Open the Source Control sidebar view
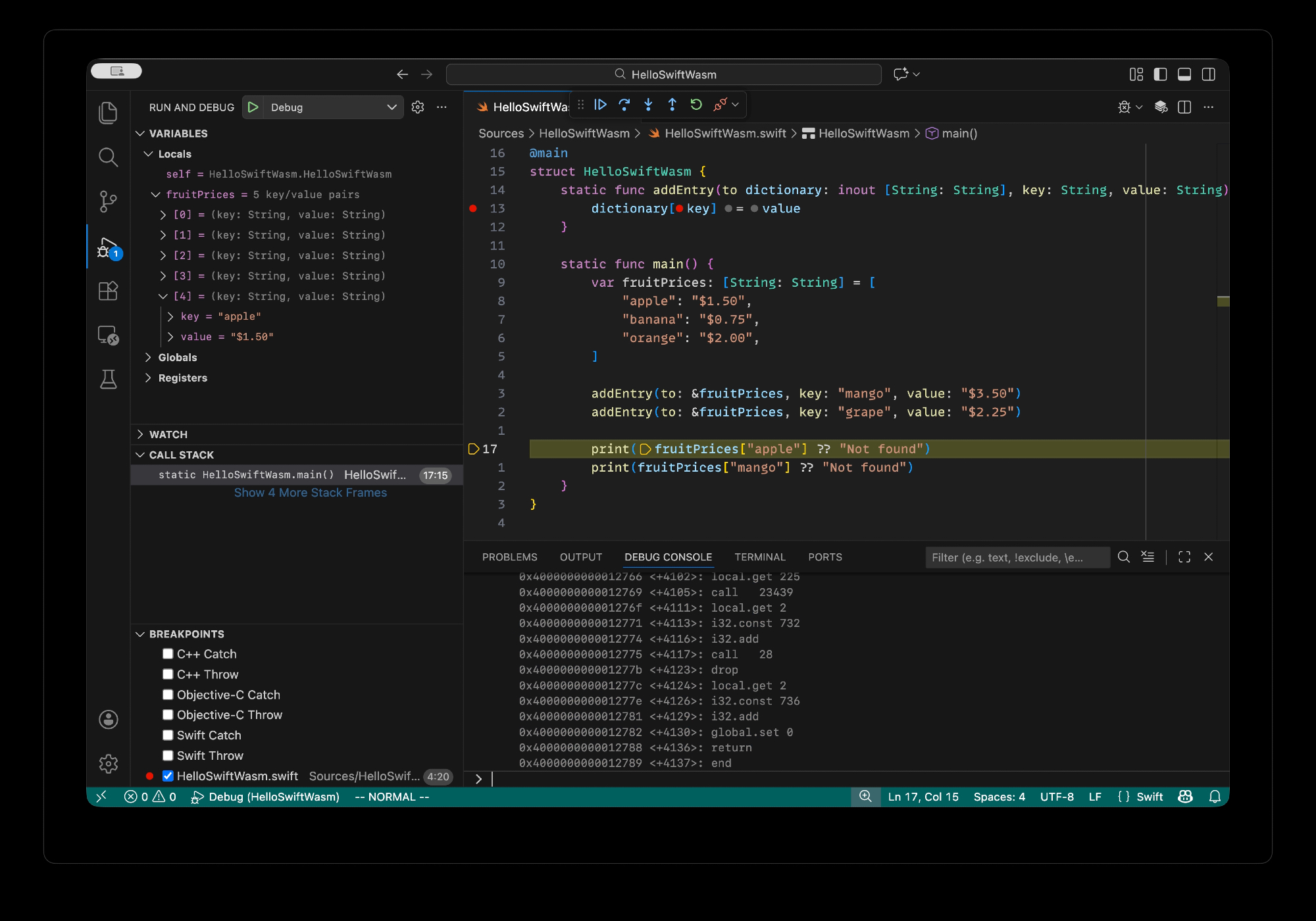Viewport: 1316px width, 921px height. (x=108, y=201)
